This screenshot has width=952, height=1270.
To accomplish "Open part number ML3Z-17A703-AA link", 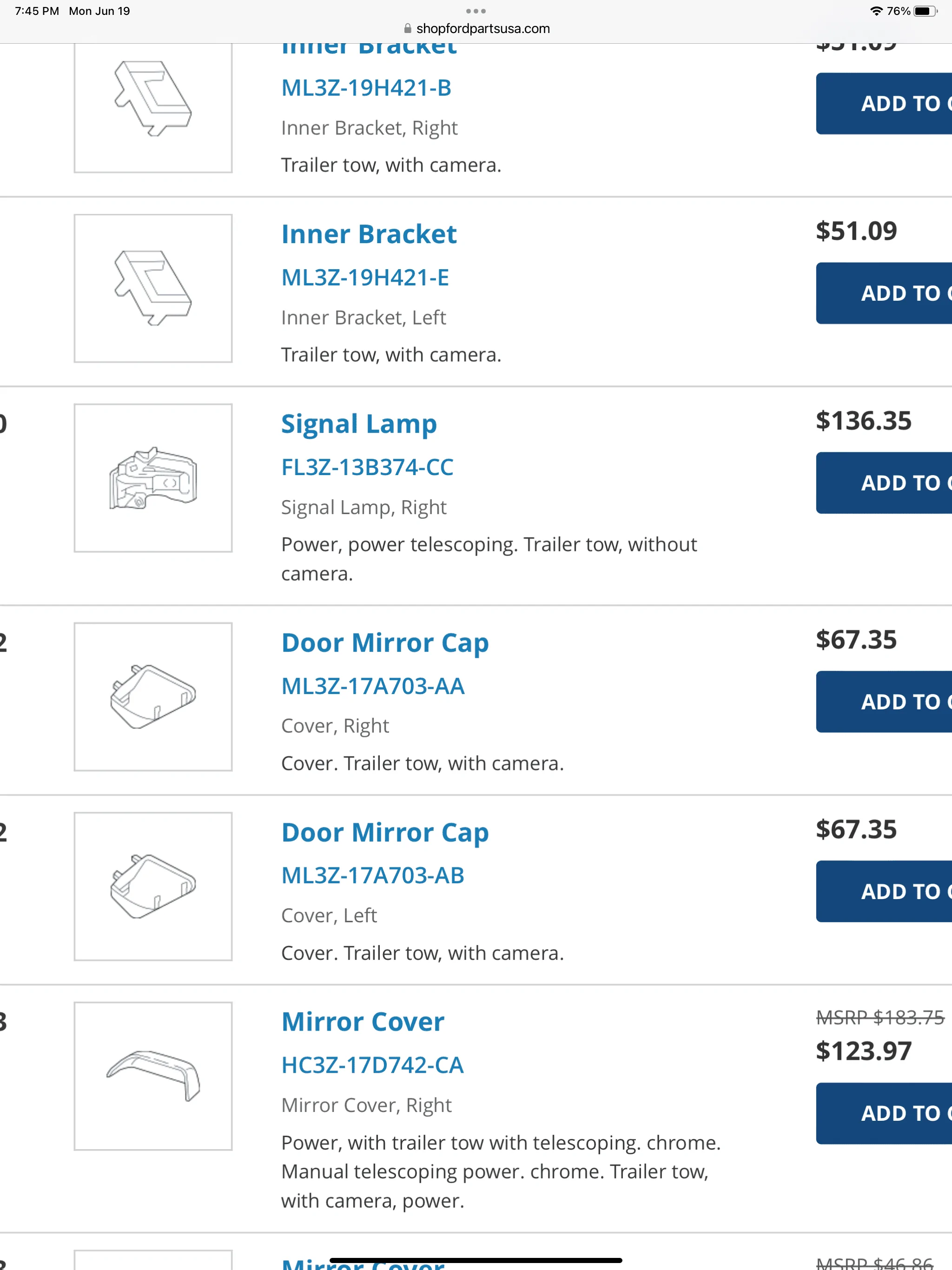I will [373, 686].
